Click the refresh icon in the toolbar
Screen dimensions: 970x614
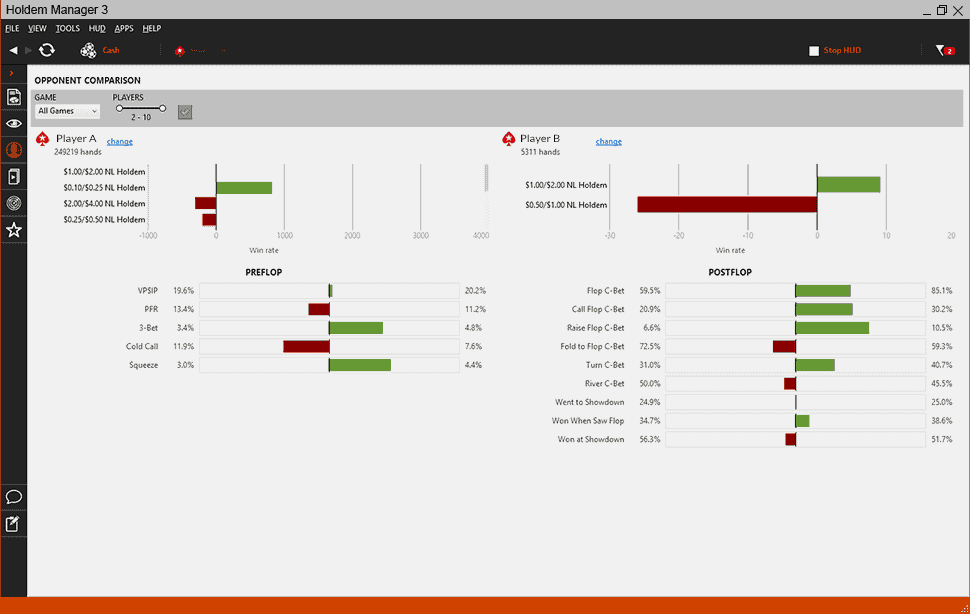click(46, 50)
